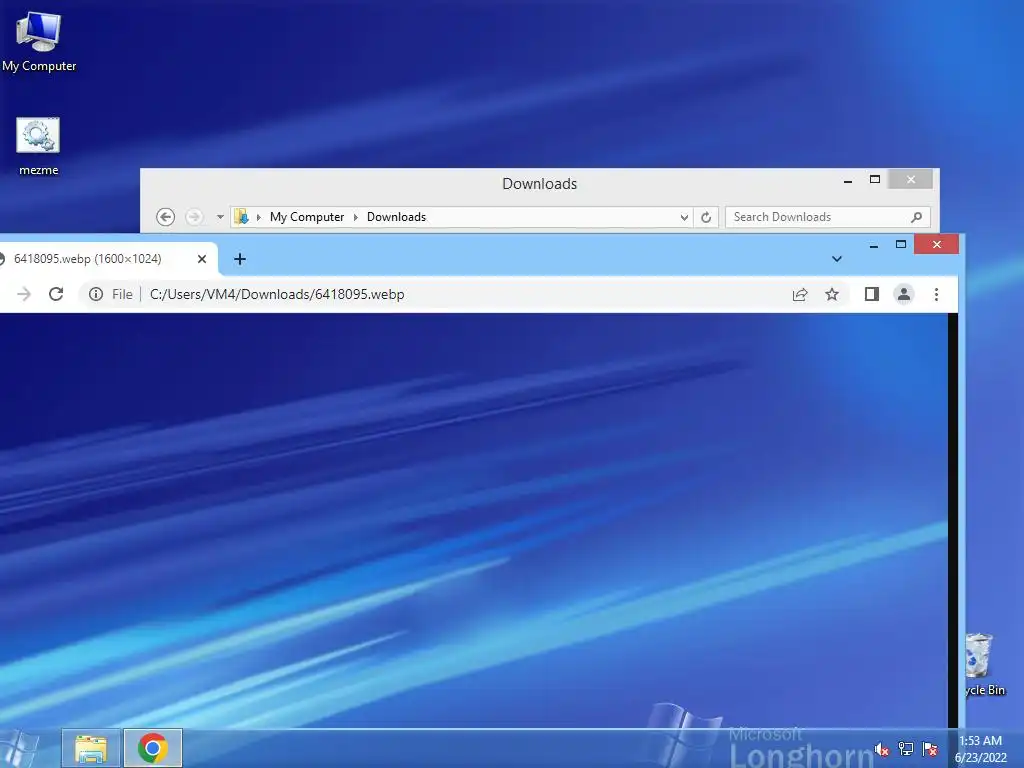Go forward in Downloads explorer window
The width and height of the screenshot is (1024, 768).
[194, 217]
